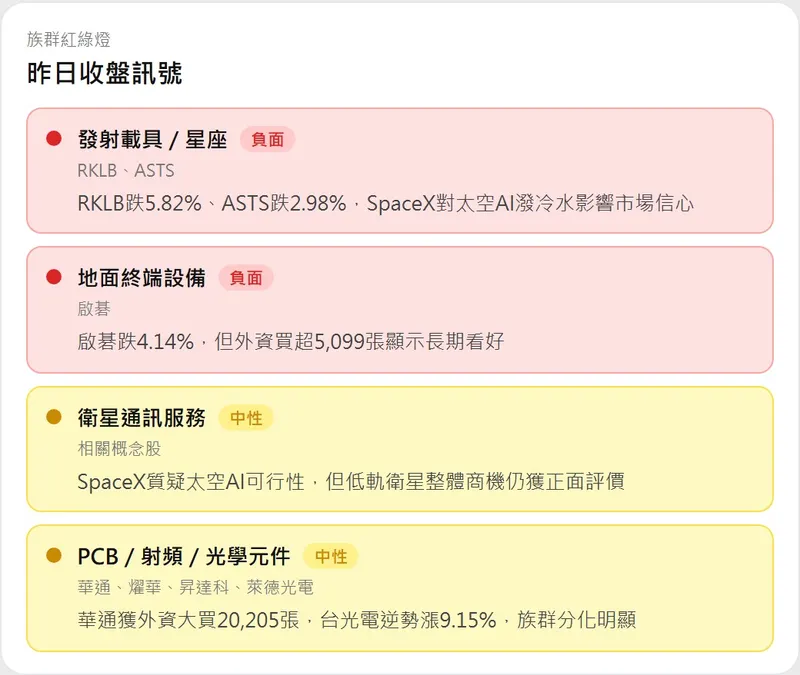Image resolution: width=800 pixels, height=675 pixels.
Task: Click the 負面 badge on 地面終端設備
Action: pyautogui.click(x=245, y=278)
